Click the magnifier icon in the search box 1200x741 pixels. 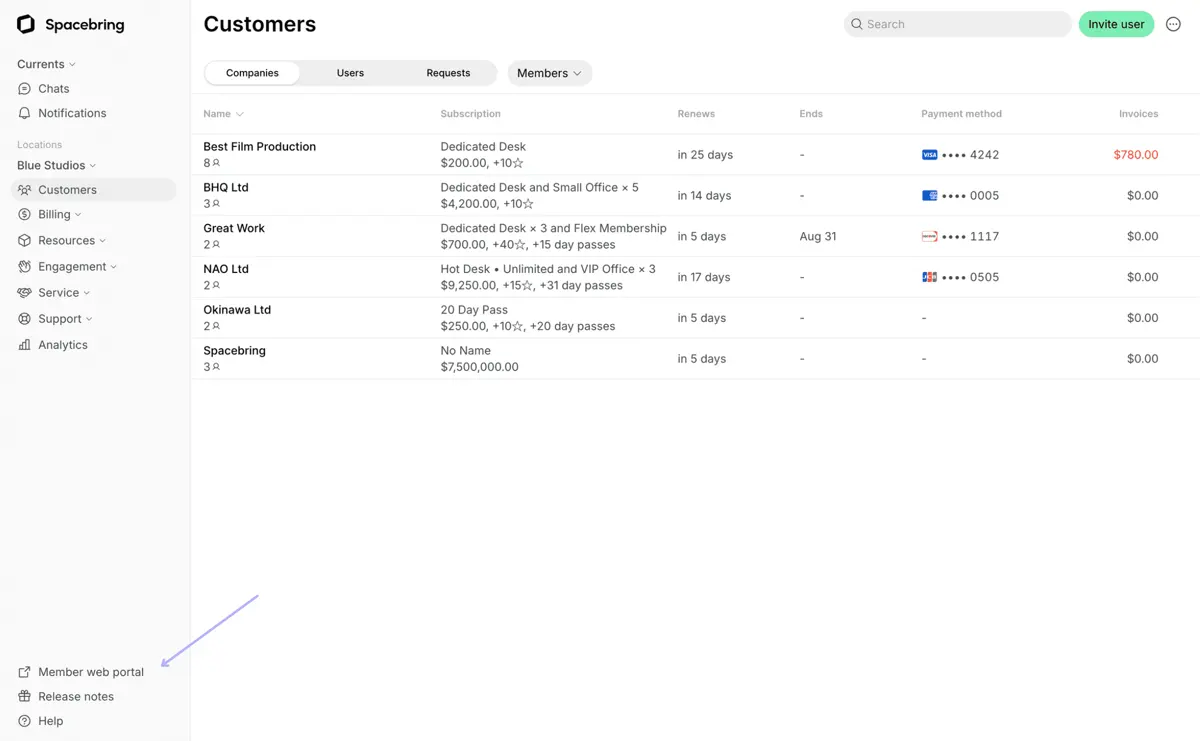857,24
